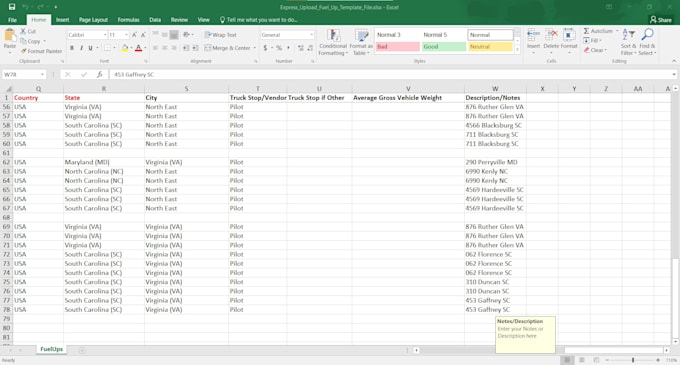Expand the formula bar
This screenshot has height=365, width=680.
(x=674, y=75)
